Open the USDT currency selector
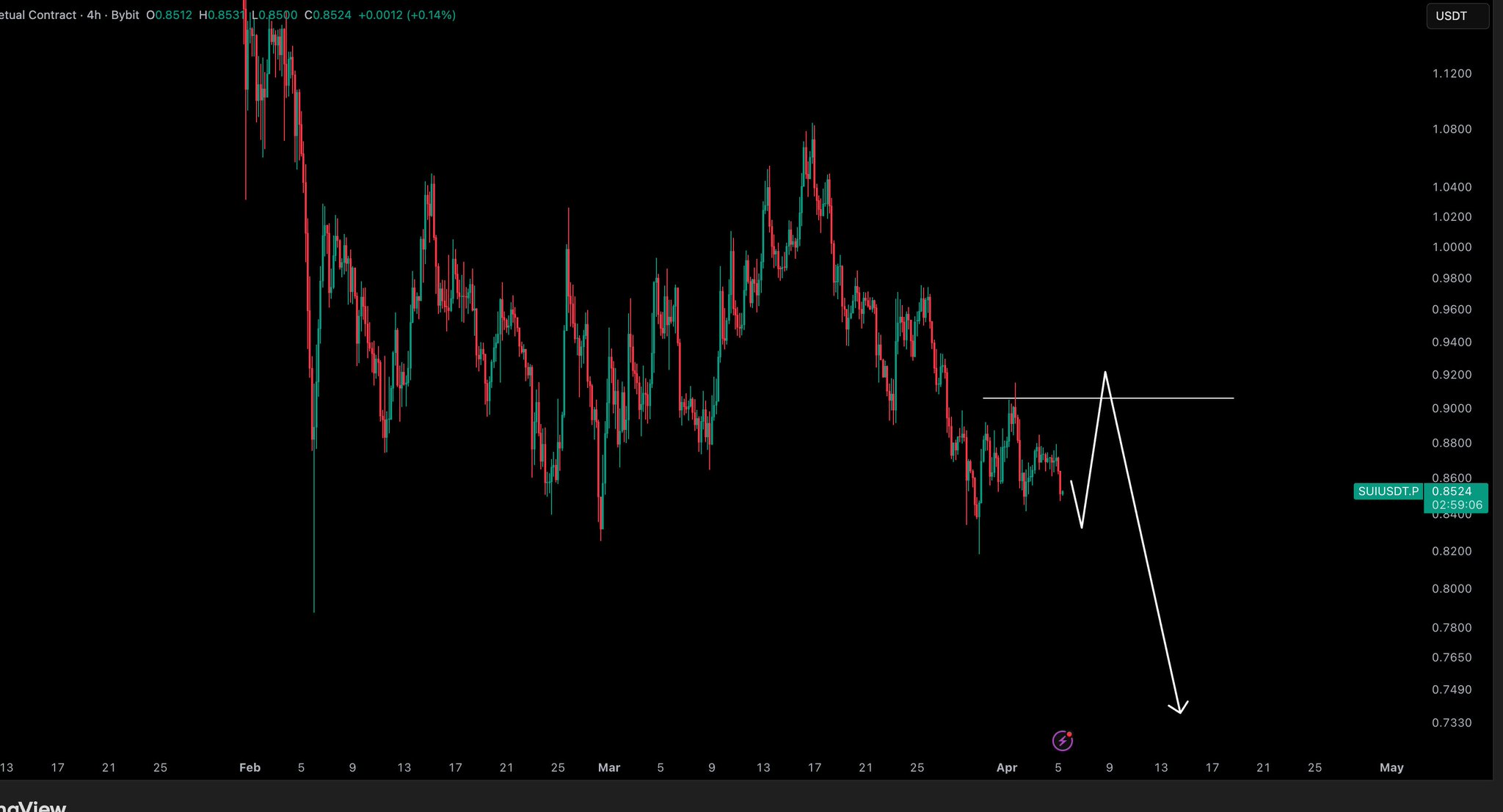Viewport: 1503px width, 812px height. [1456, 16]
